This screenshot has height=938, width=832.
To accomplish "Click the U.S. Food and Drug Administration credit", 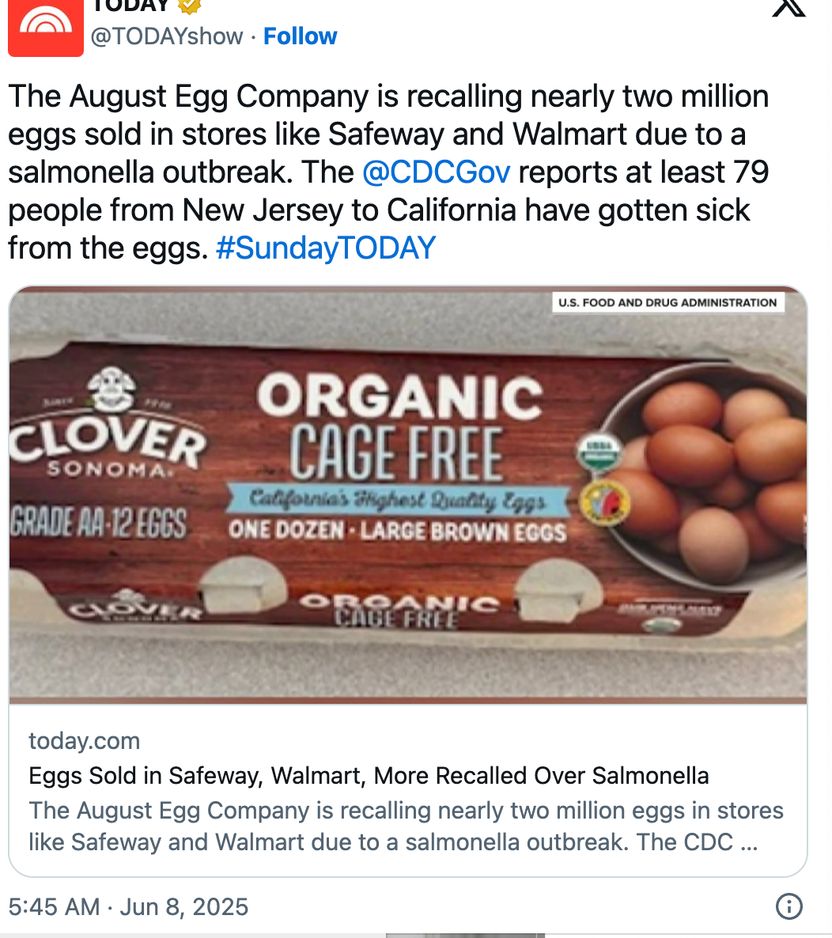I will point(667,302).
